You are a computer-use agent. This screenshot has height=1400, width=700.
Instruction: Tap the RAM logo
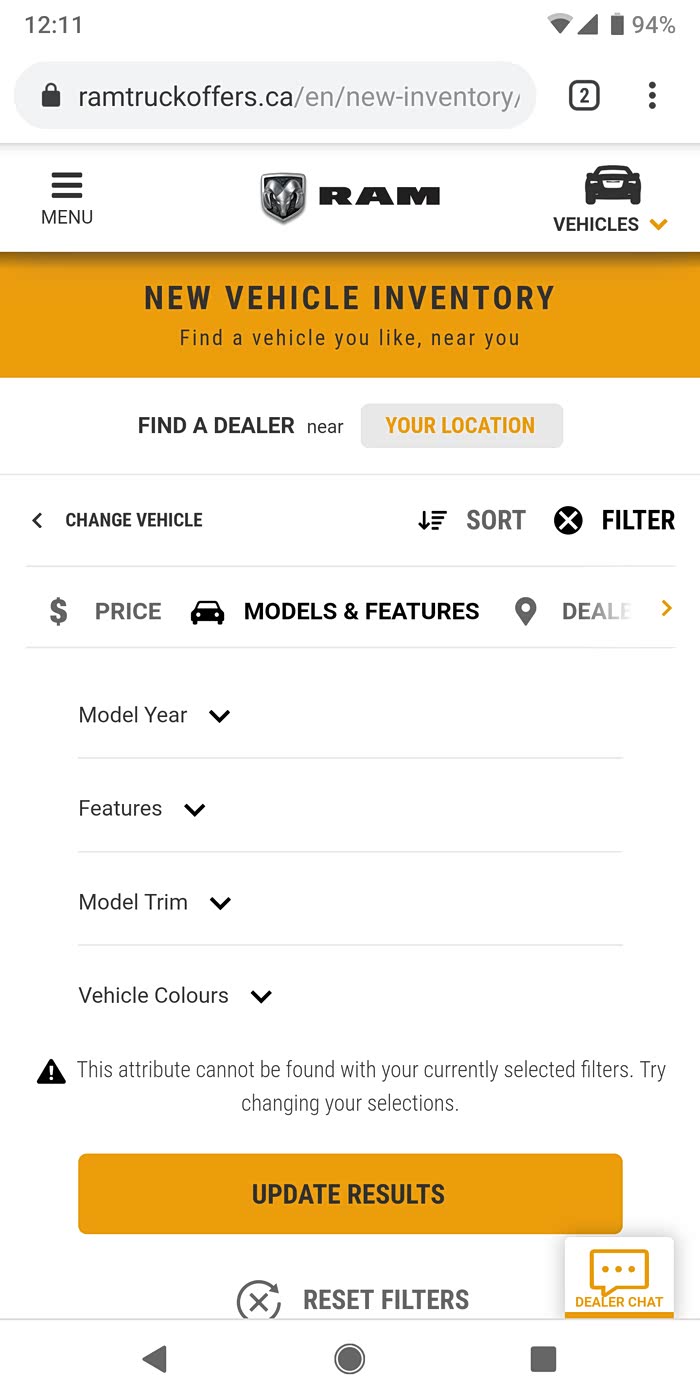click(350, 197)
